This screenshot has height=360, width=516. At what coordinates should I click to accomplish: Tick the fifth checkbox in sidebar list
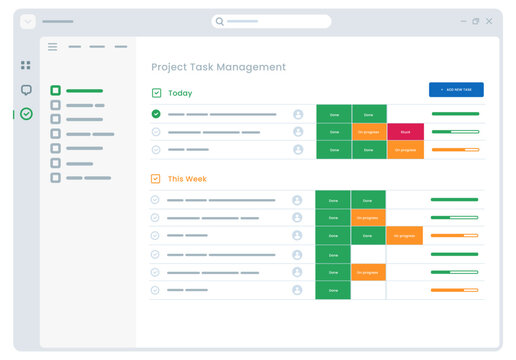(x=56, y=148)
